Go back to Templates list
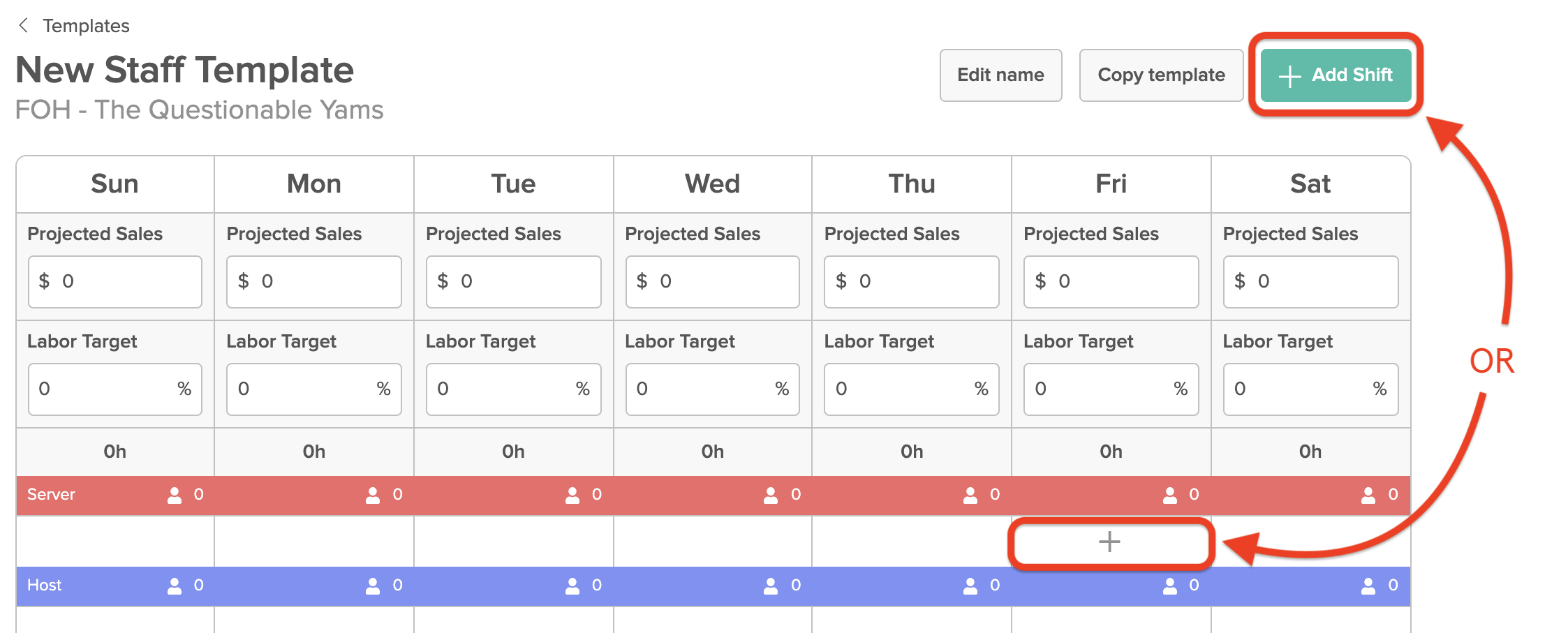 point(86,26)
